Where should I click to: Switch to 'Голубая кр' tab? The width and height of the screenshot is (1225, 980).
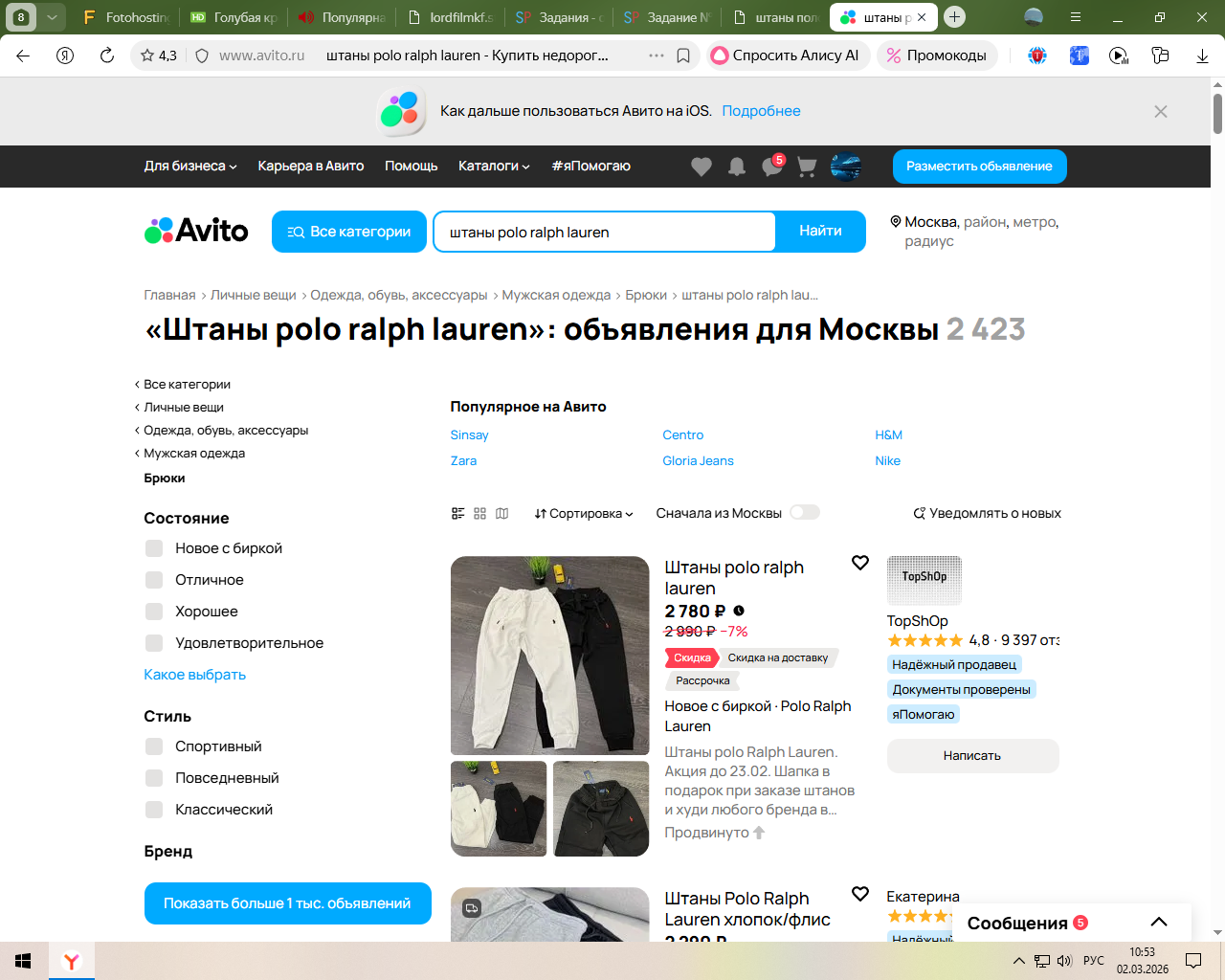coord(234,17)
